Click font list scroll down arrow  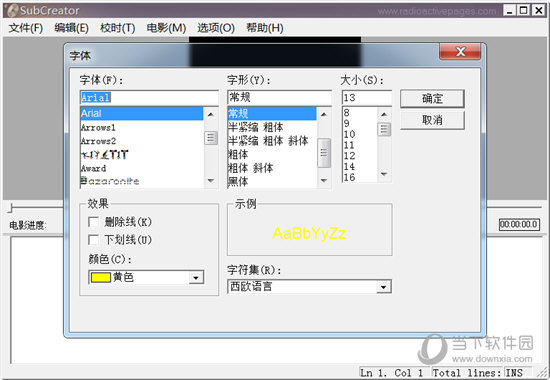pos(211,181)
